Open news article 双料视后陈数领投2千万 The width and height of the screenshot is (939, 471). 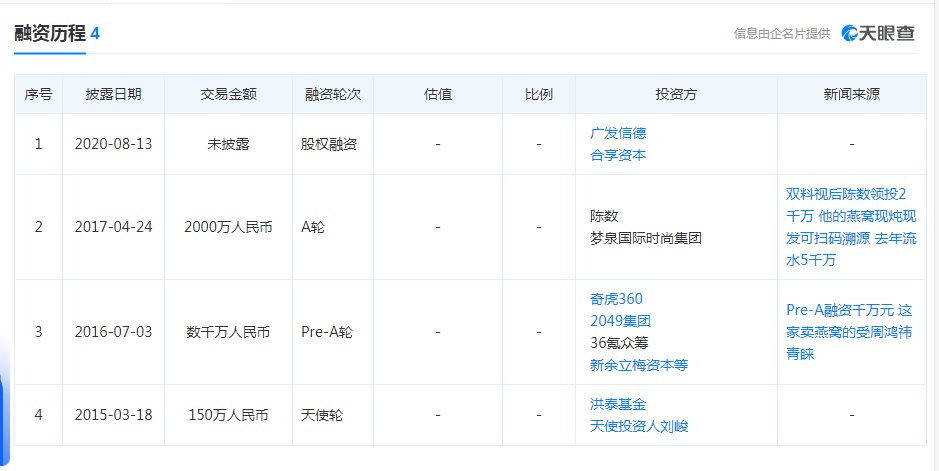coord(851,227)
